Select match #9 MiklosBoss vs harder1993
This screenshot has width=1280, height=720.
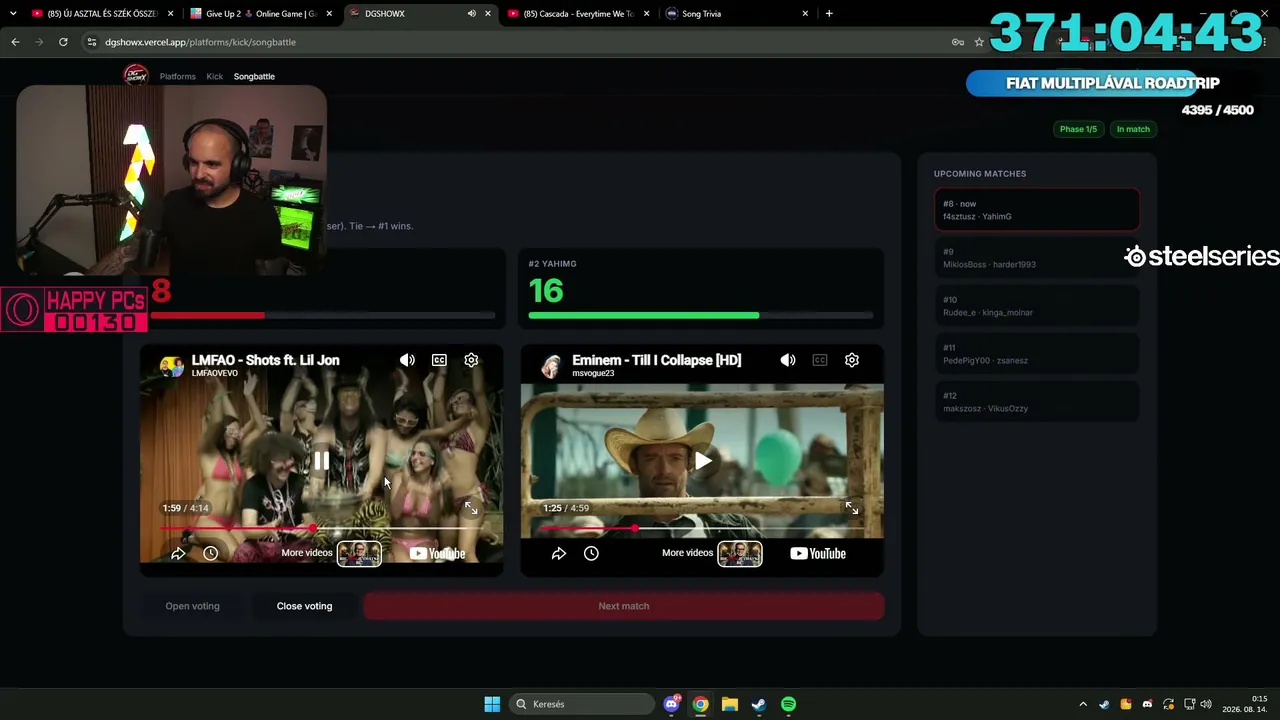click(x=1037, y=258)
